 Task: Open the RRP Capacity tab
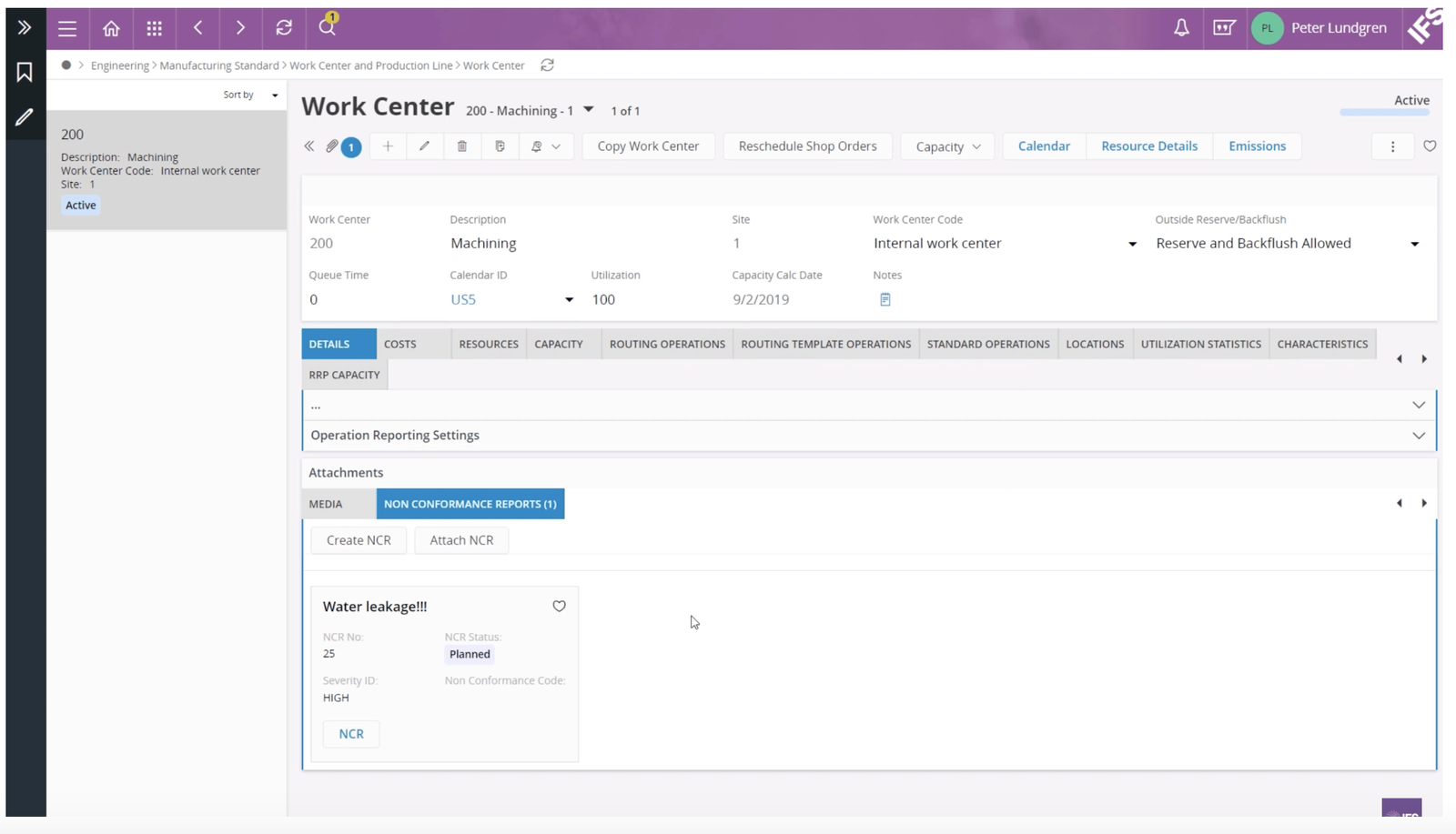344,375
